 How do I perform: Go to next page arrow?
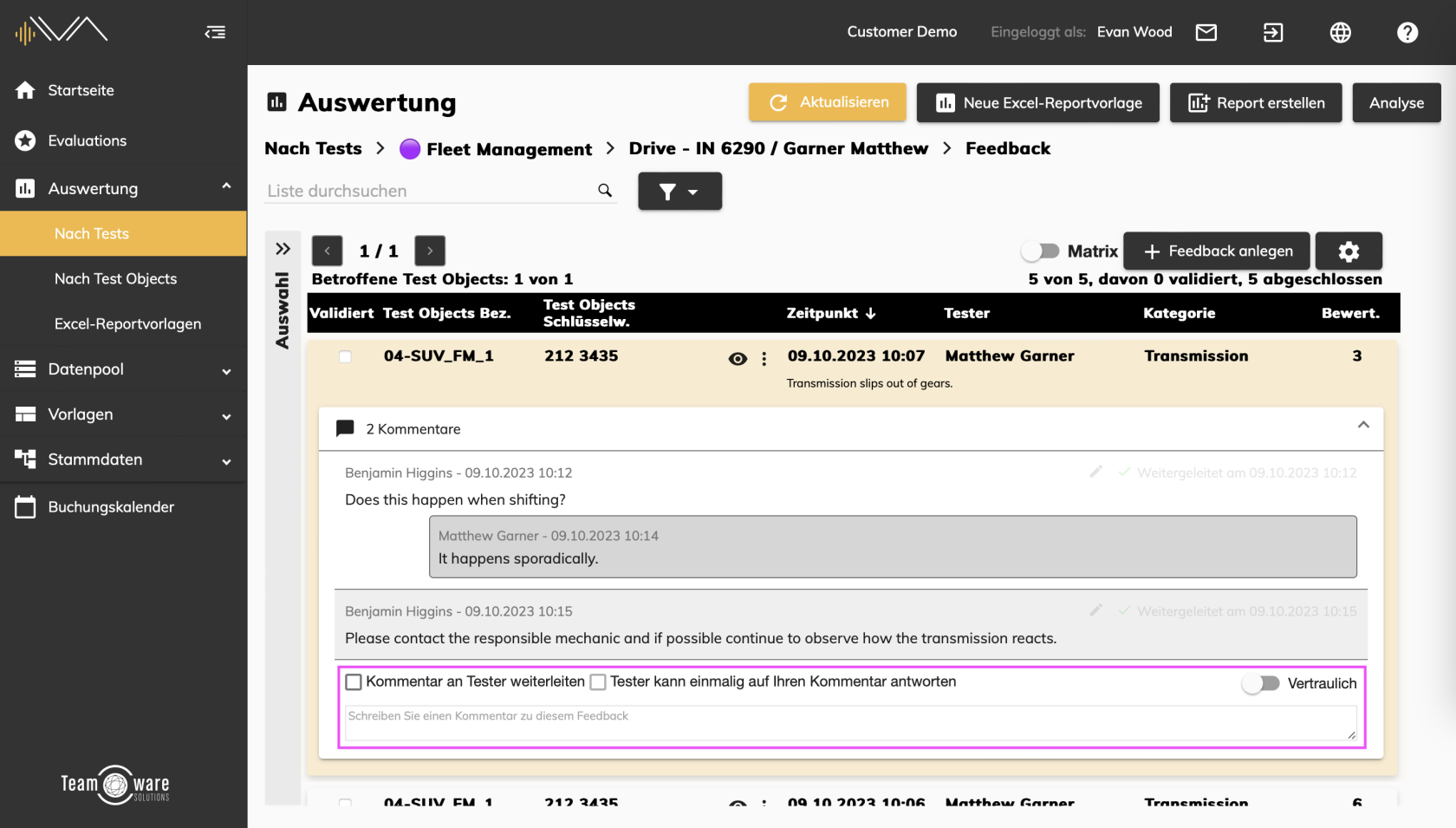tap(430, 251)
